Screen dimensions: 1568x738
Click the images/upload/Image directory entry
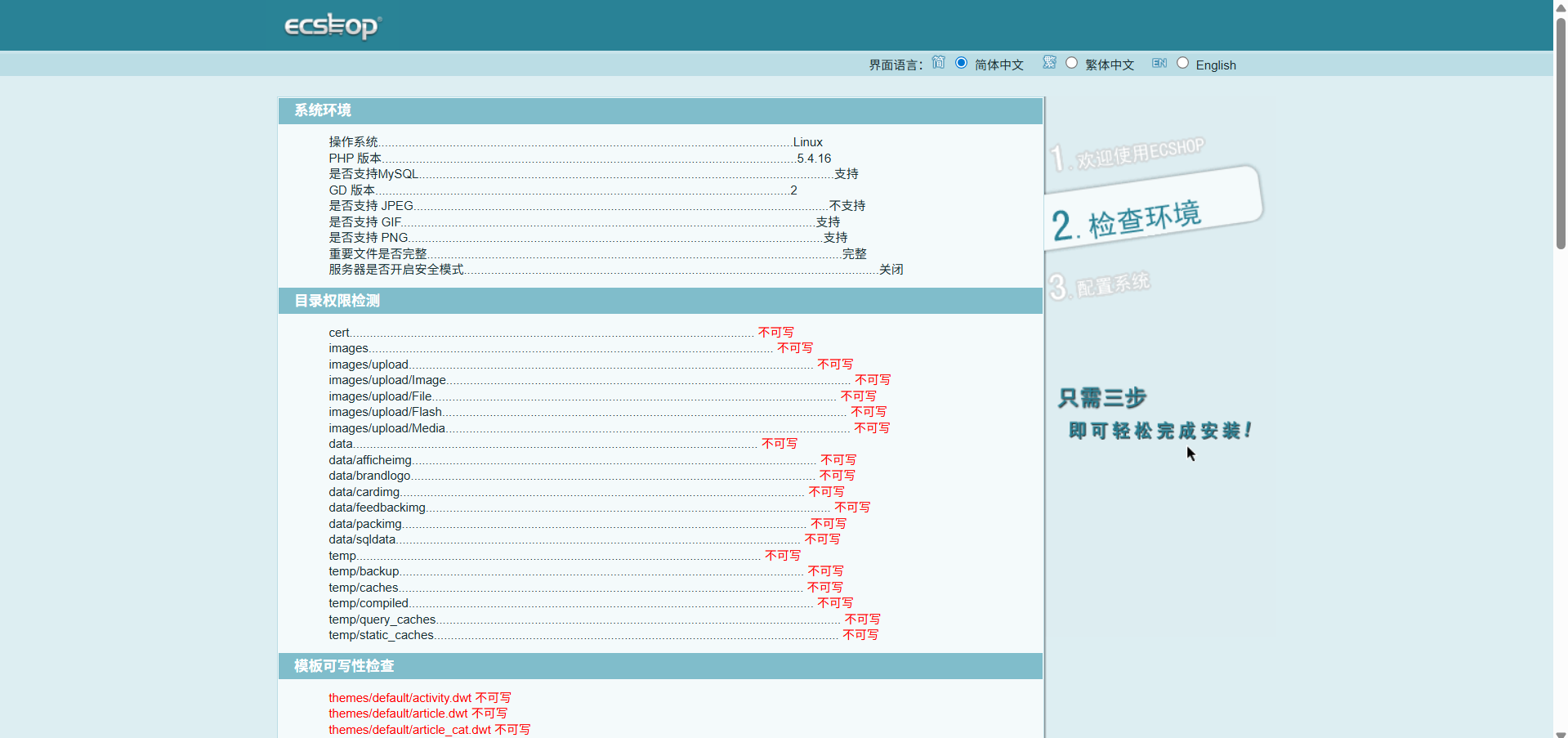coord(610,380)
